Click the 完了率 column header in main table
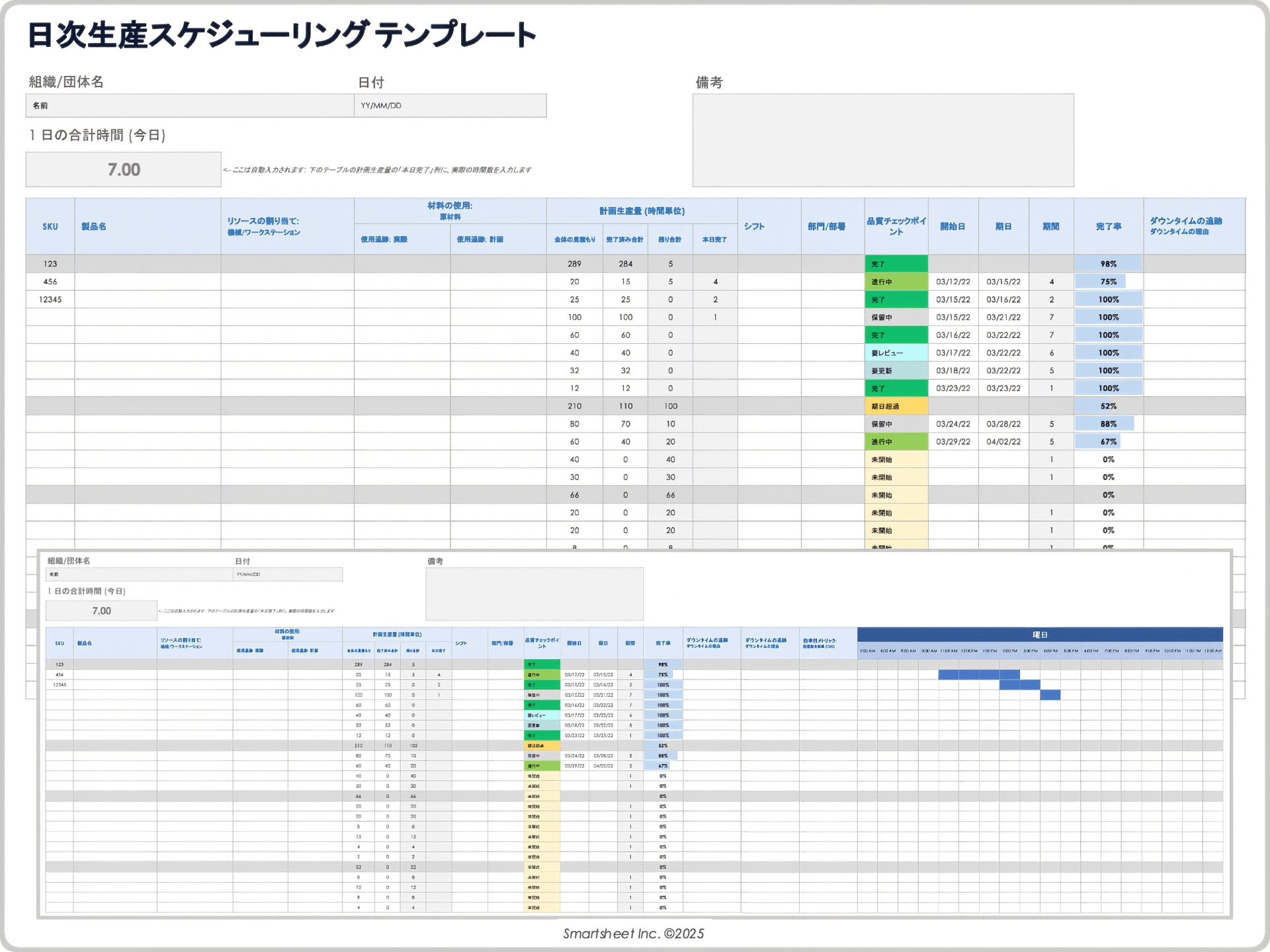This screenshot has width=1270, height=952. click(x=1109, y=226)
